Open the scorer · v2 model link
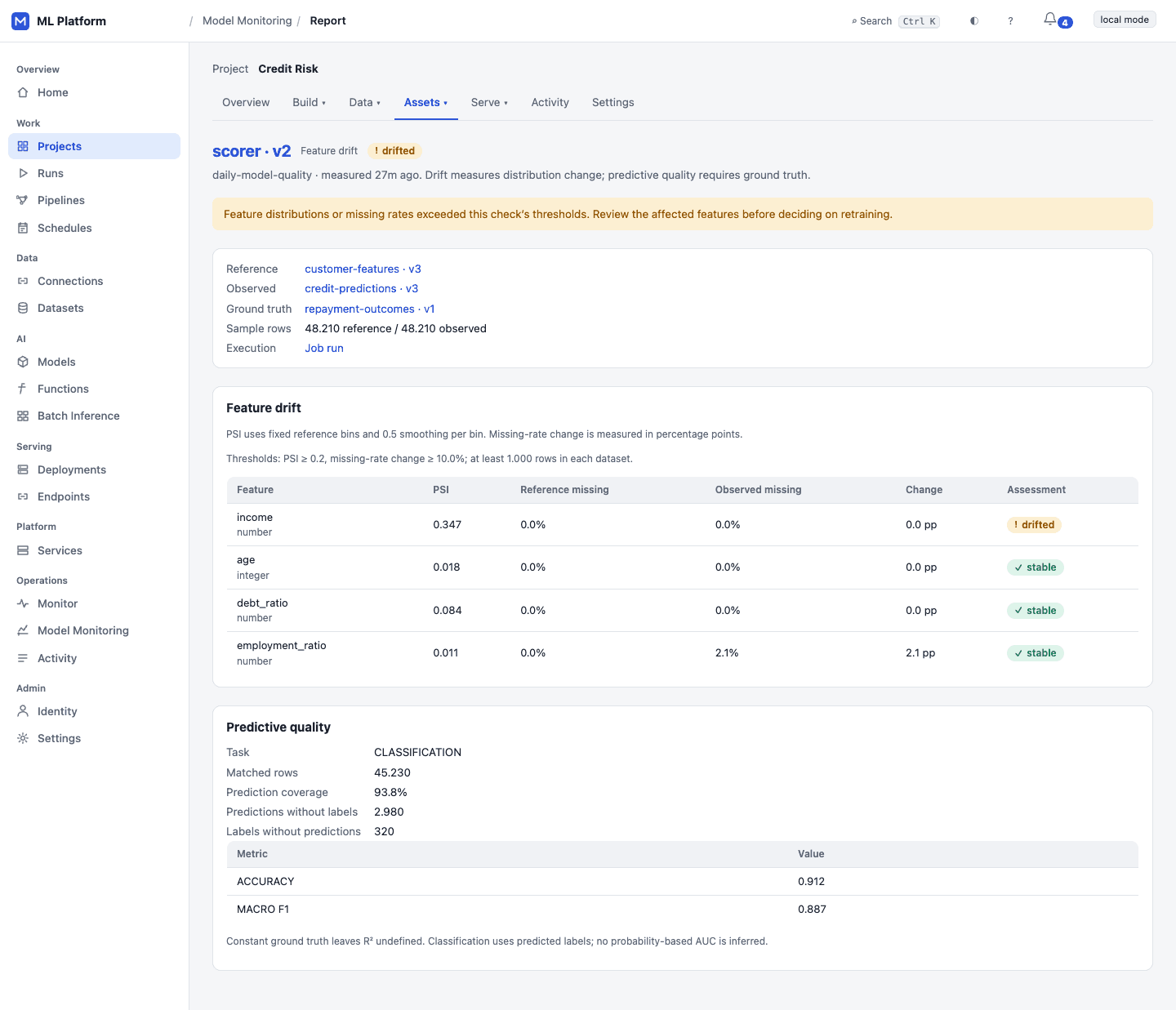The height and width of the screenshot is (1010, 1176). pos(252,151)
